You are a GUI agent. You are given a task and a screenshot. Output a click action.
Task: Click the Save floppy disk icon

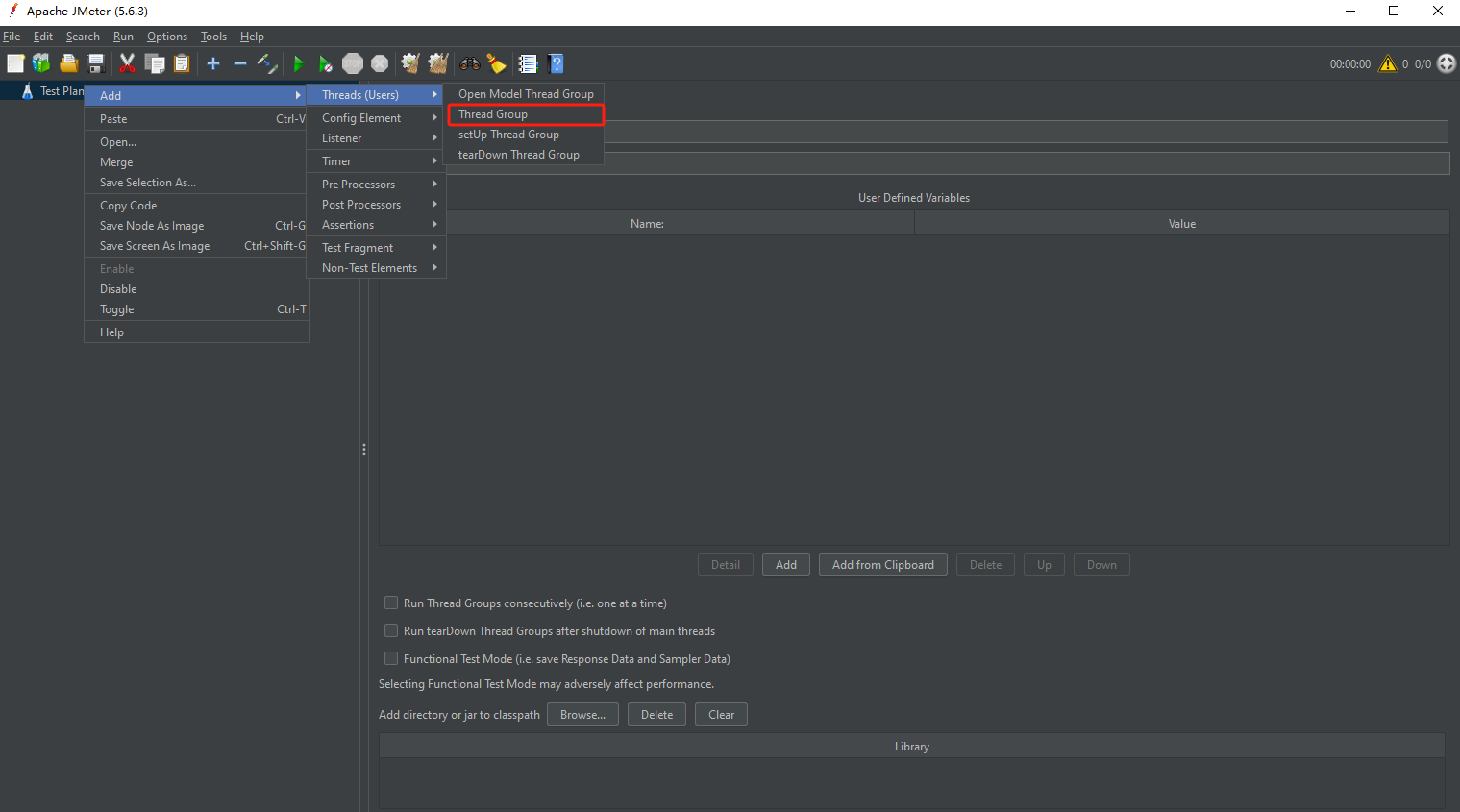tap(96, 63)
